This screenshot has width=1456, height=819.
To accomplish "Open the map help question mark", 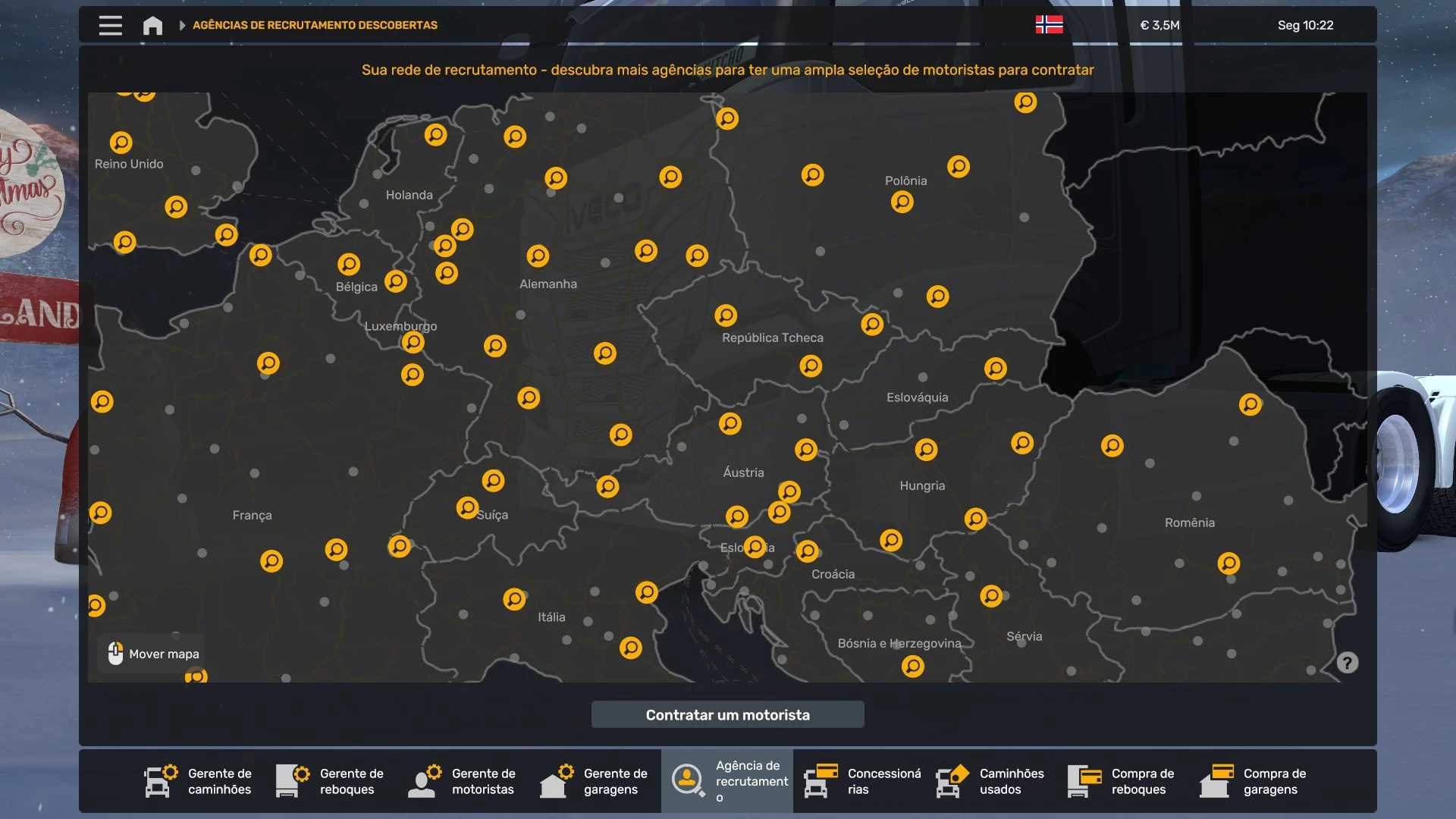I will coord(1347,663).
